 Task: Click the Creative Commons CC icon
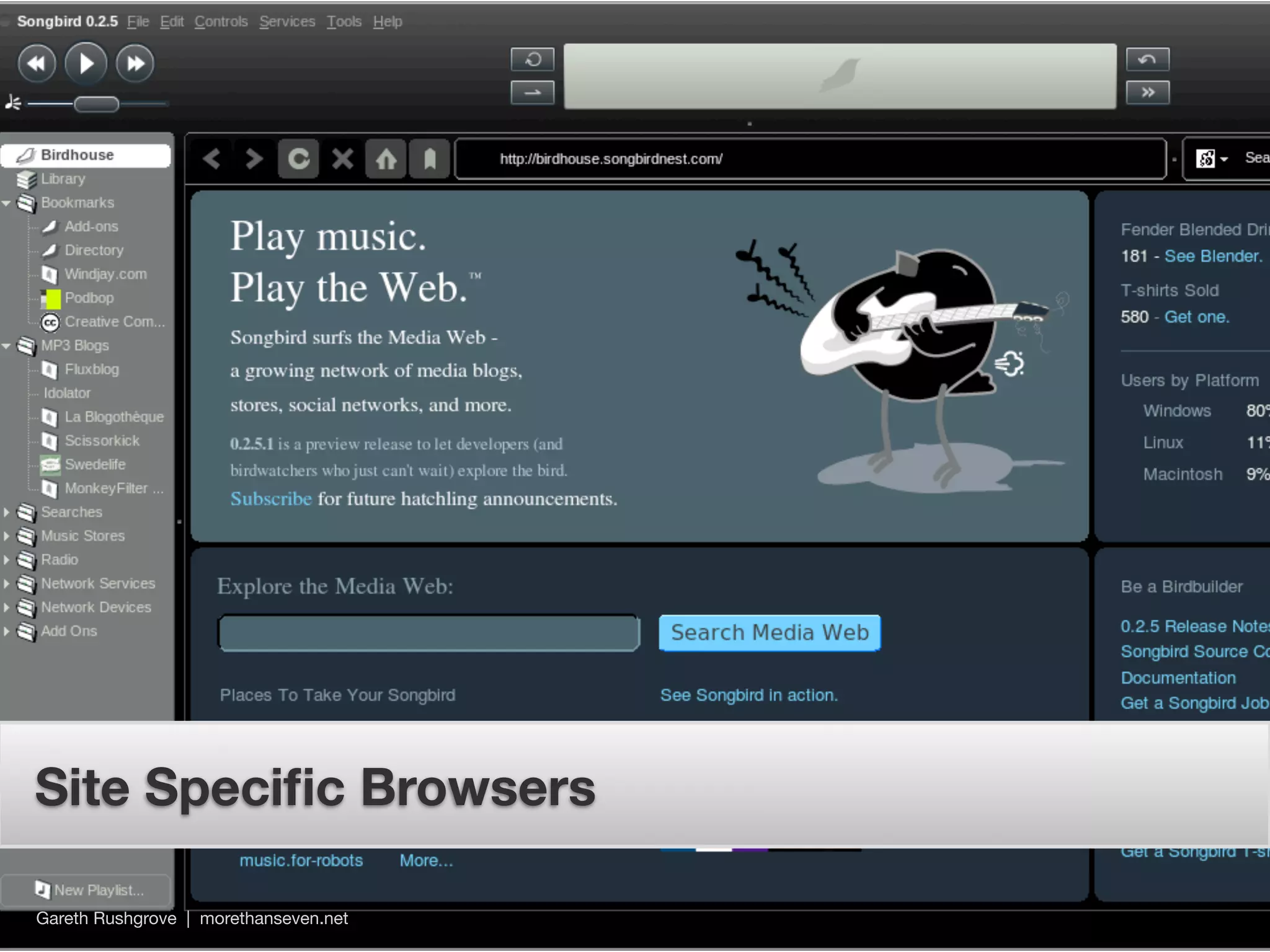click(50, 322)
